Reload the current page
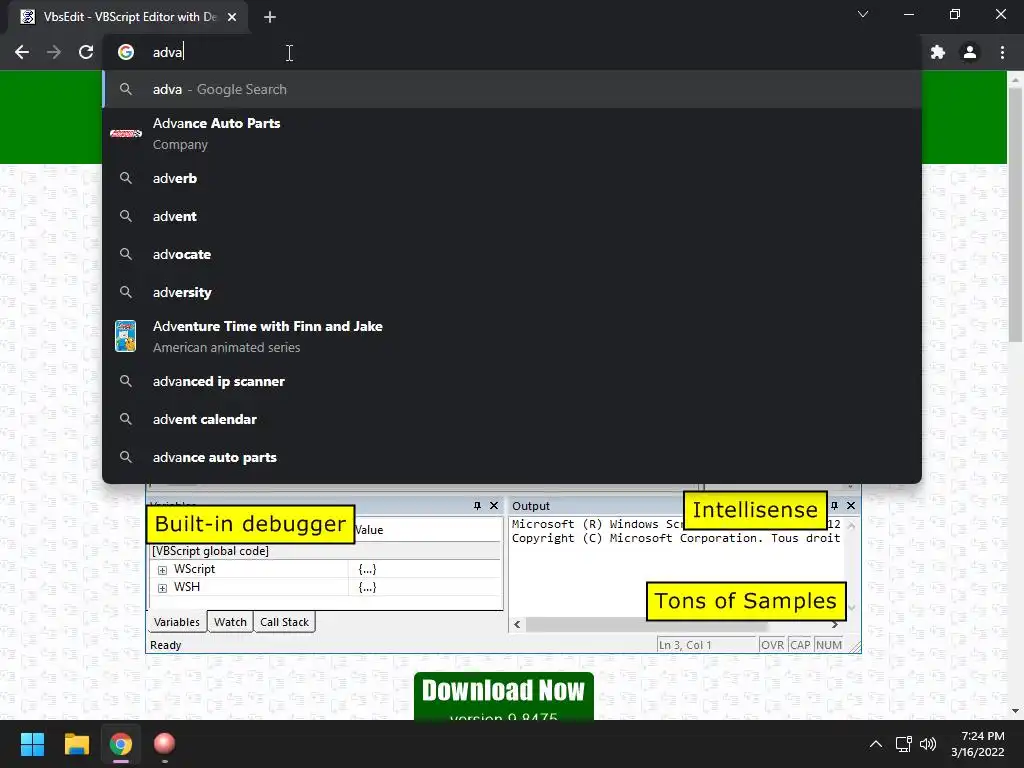Screen dimensions: 1024x768 (86, 52)
